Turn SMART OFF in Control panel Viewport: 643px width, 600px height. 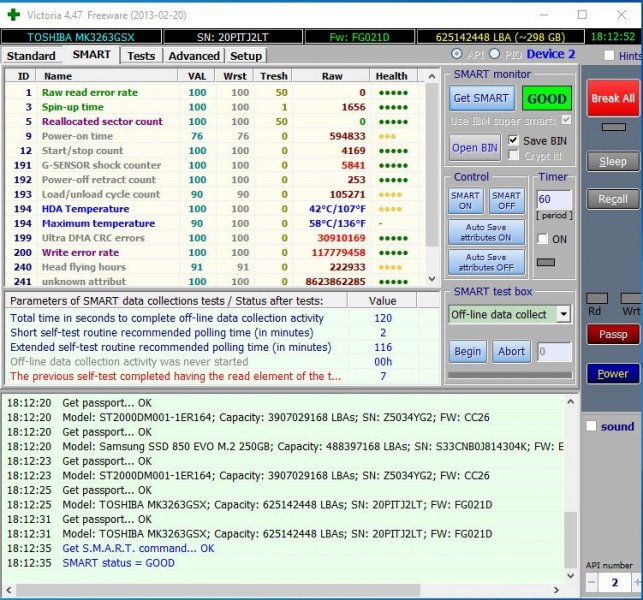(506, 201)
